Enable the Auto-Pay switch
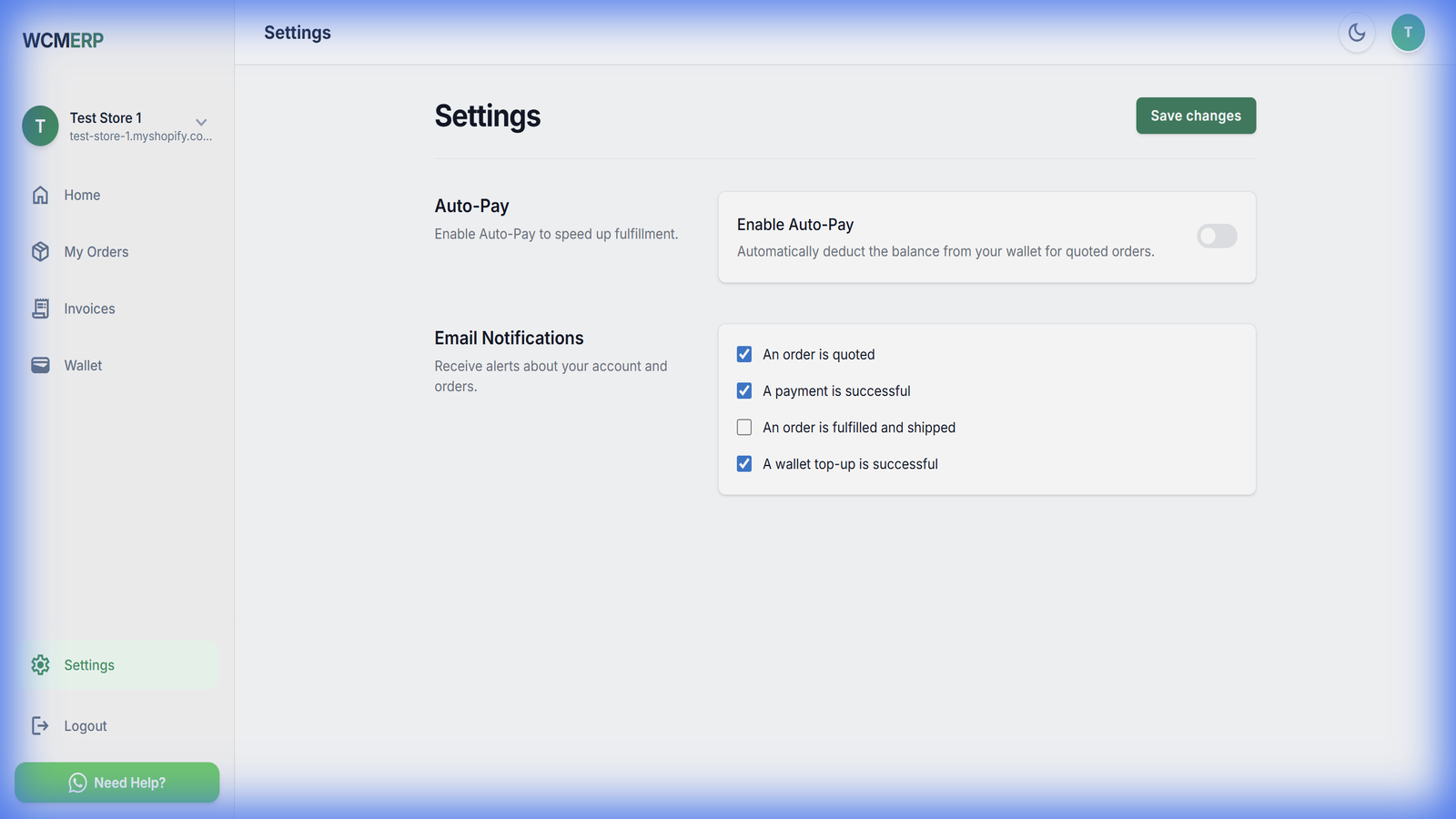1456x819 pixels. coord(1217,237)
